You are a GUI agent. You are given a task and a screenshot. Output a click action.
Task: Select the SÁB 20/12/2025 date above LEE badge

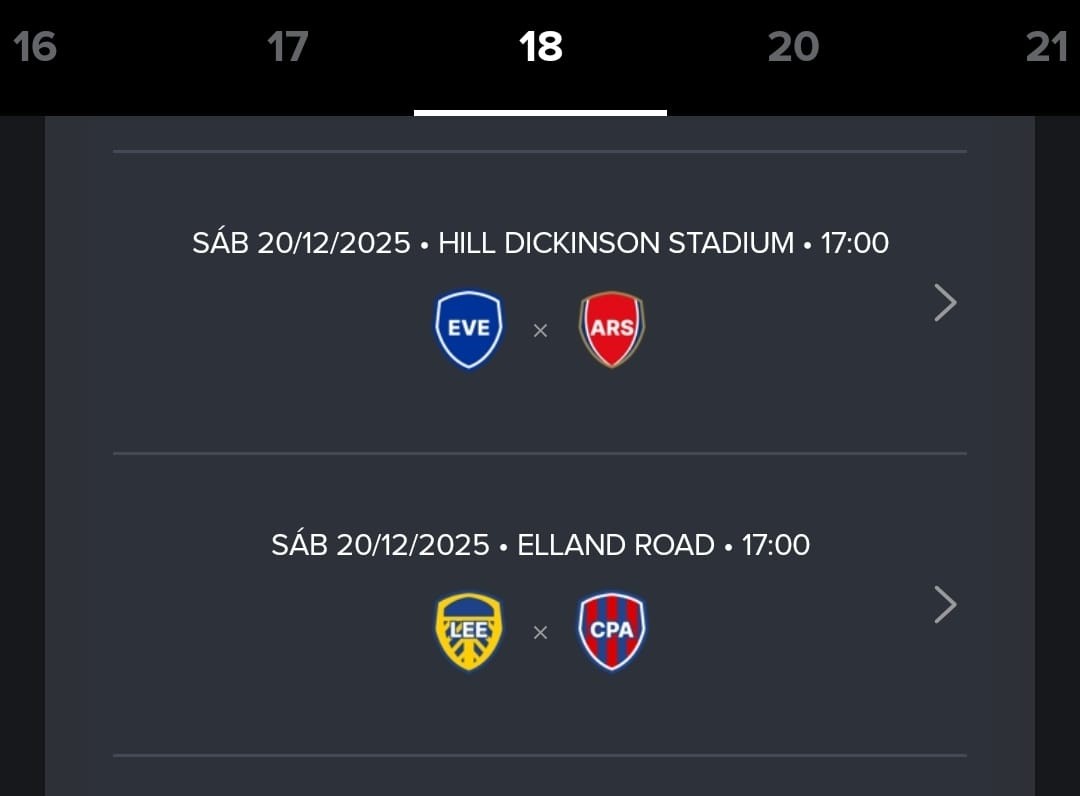tap(380, 545)
